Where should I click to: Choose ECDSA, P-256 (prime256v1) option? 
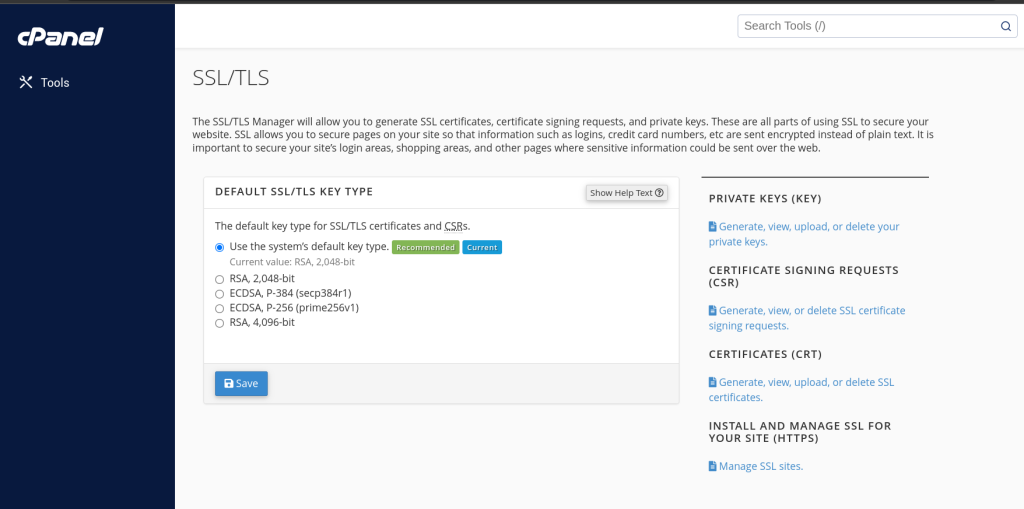tap(219, 308)
